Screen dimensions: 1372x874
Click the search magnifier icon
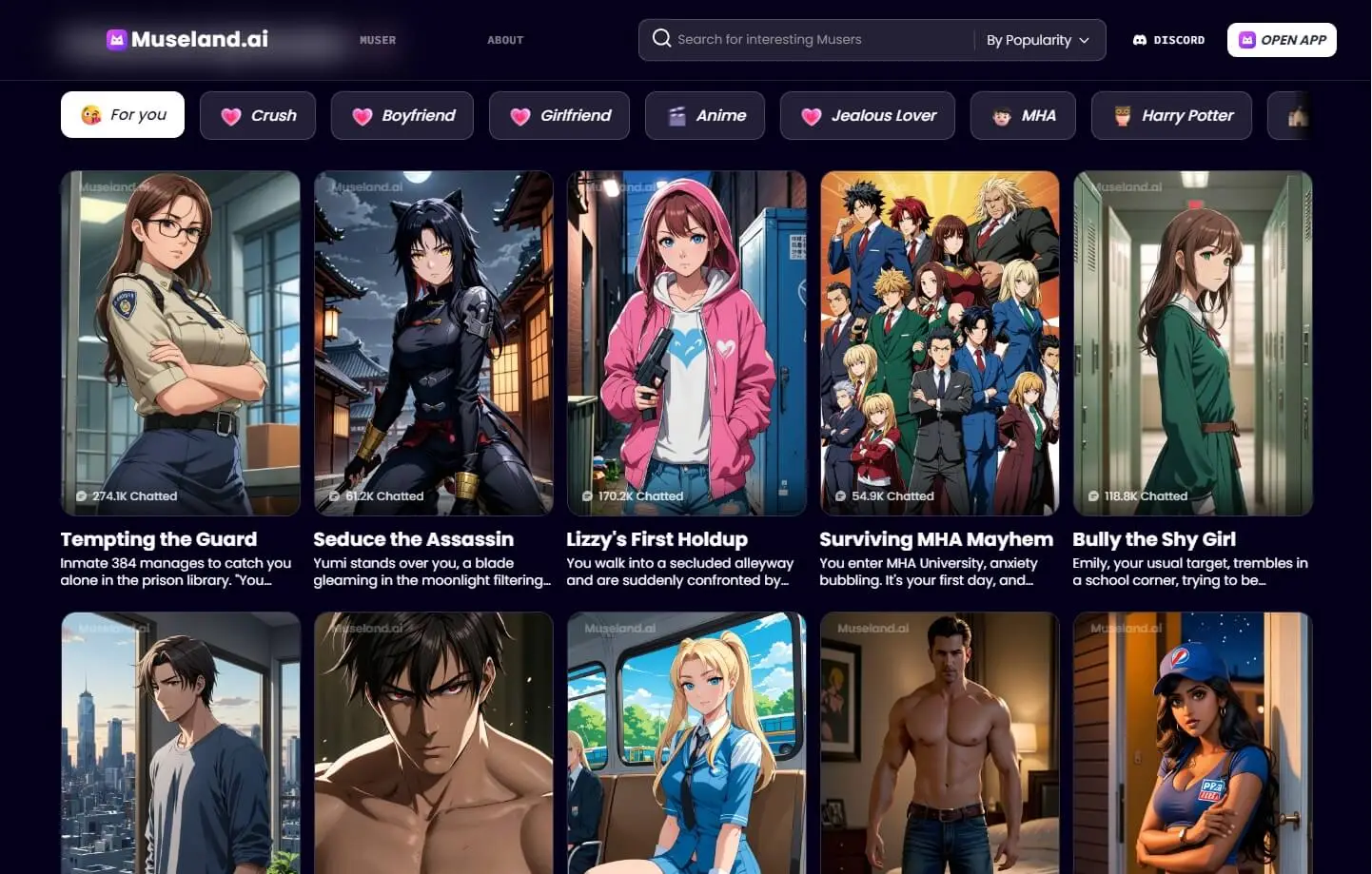pos(661,38)
